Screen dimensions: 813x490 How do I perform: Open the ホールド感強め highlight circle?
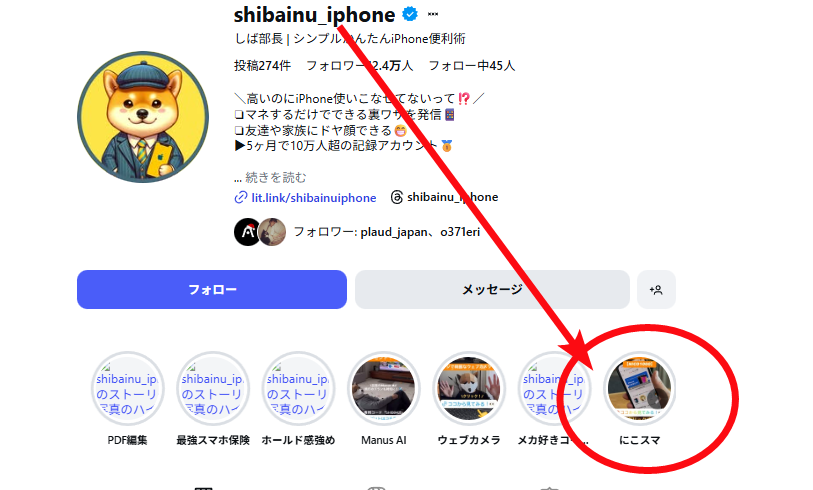click(298, 389)
